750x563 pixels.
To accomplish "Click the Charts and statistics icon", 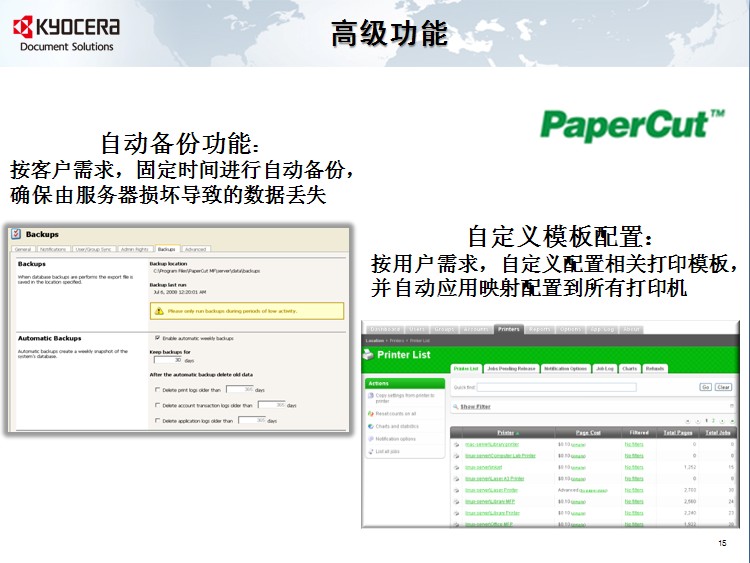I will (371, 425).
